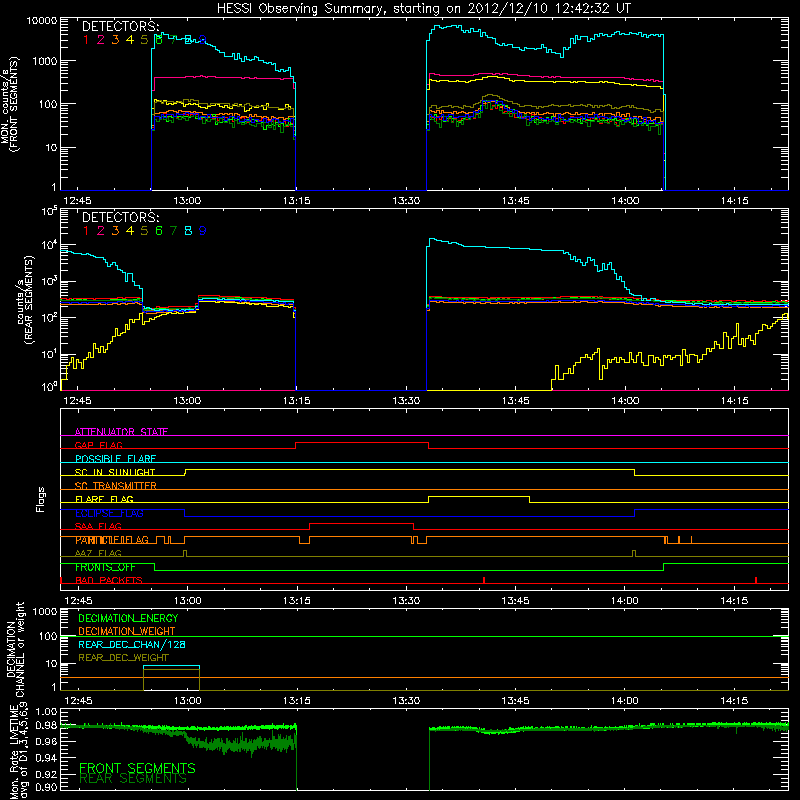This screenshot has width=800, height=800.
Task: Click the 13:15 time label below rear segments plot
Action: click(296, 401)
